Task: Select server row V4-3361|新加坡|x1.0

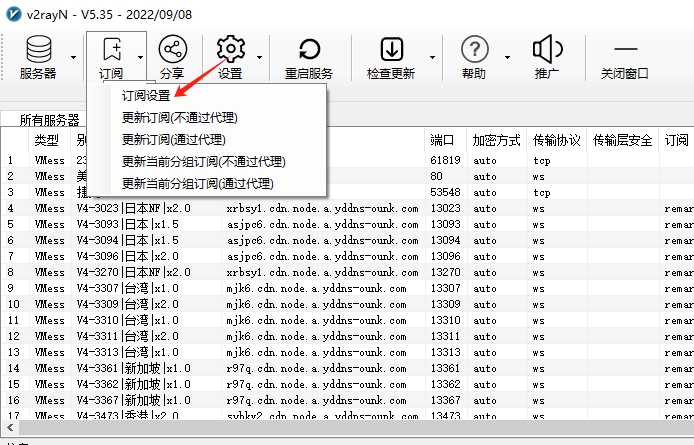Action: pyautogui.click(x=347, y=368)
